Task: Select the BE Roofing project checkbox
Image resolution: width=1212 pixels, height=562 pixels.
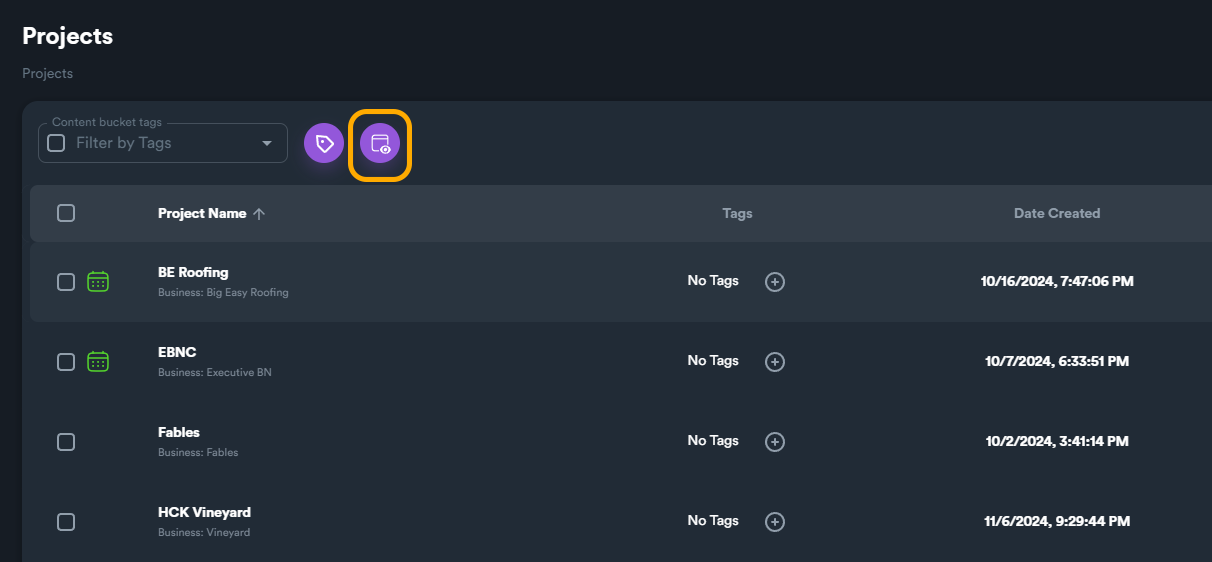Action: pos(66,282)
